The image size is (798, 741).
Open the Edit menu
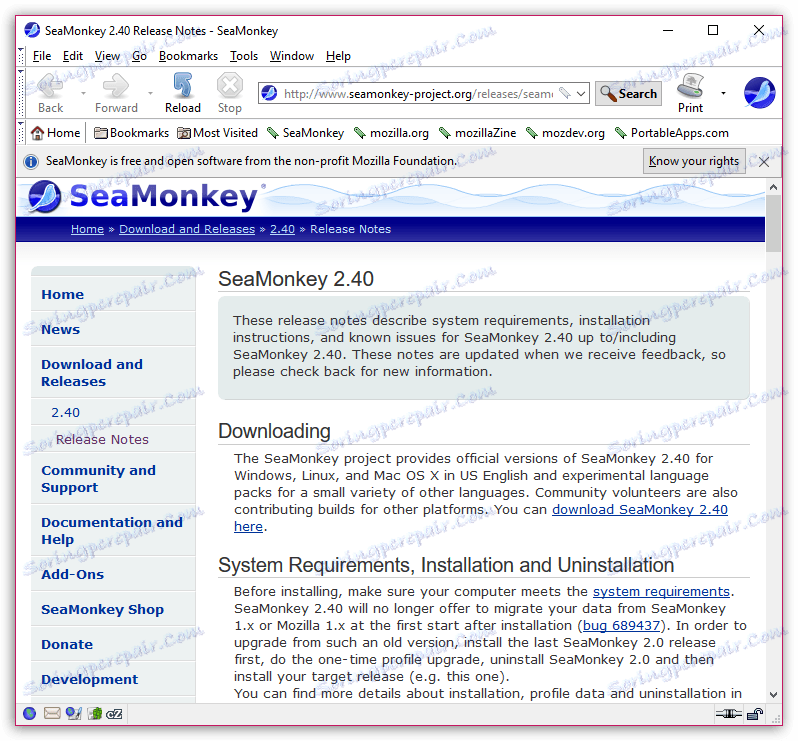tap(73, 56)
